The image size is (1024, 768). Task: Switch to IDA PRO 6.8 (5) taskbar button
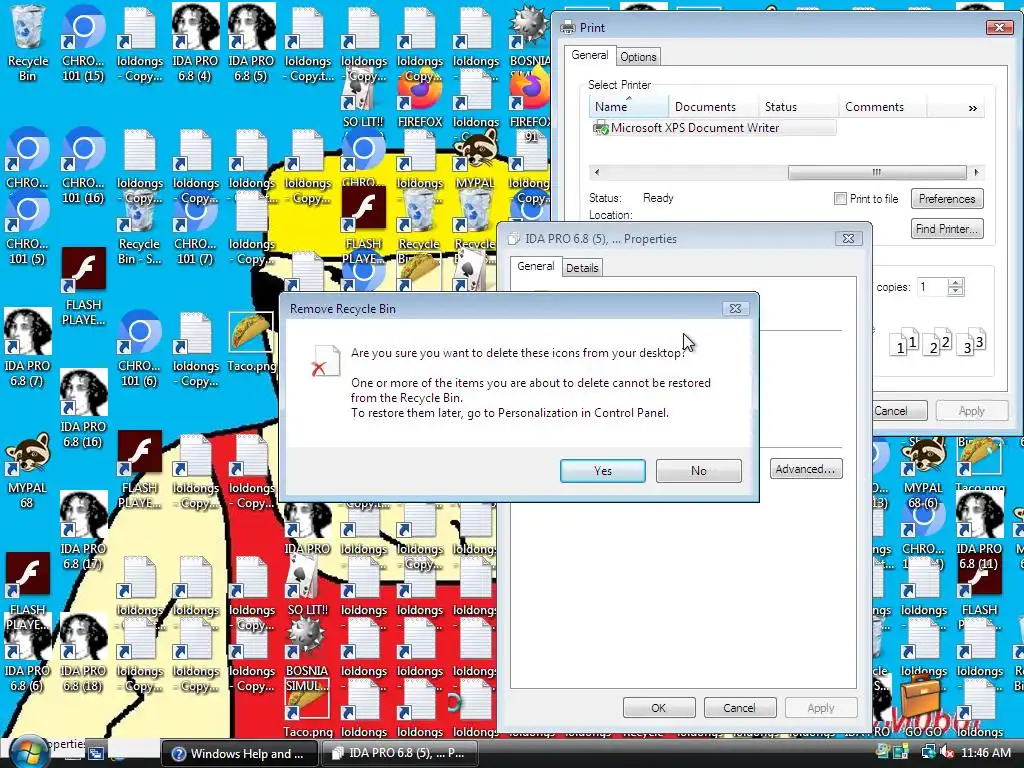tap(399, 754)
